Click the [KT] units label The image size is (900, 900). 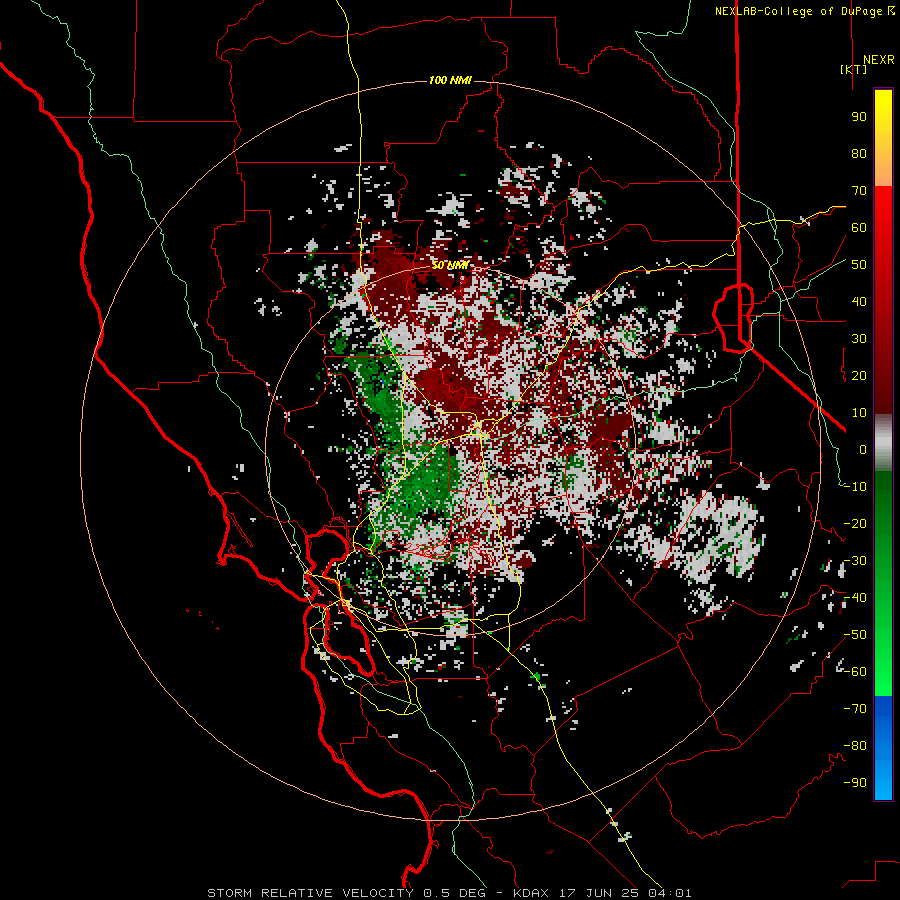pos(854,69)
